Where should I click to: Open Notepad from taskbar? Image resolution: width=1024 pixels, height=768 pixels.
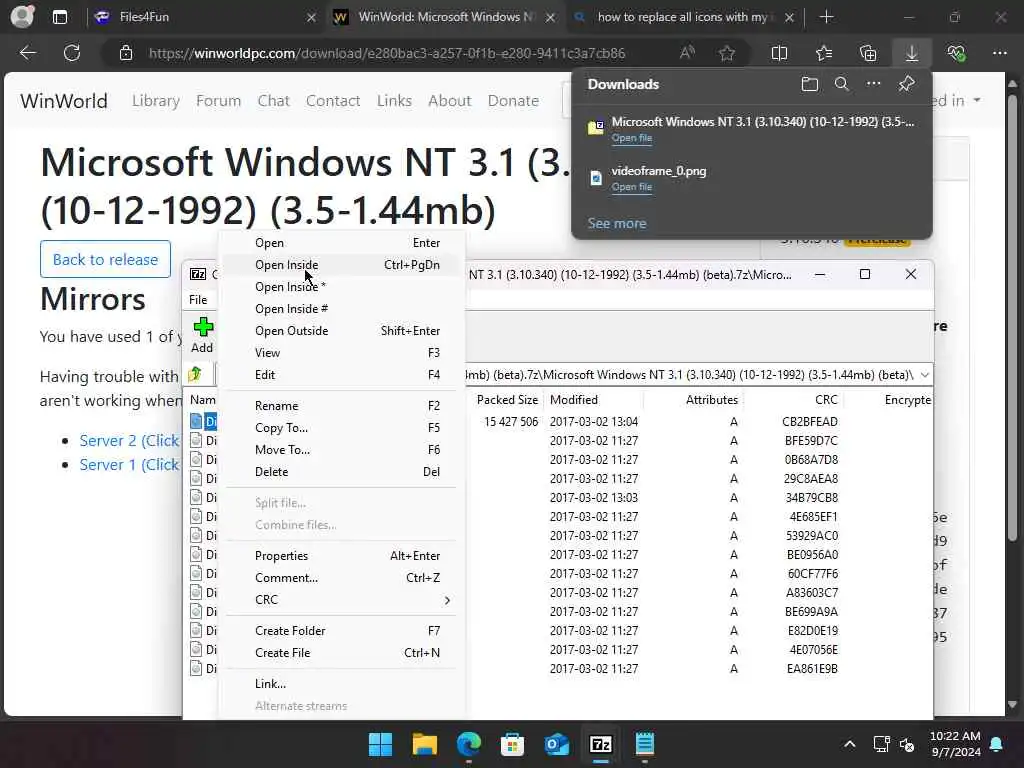point(645,744)
